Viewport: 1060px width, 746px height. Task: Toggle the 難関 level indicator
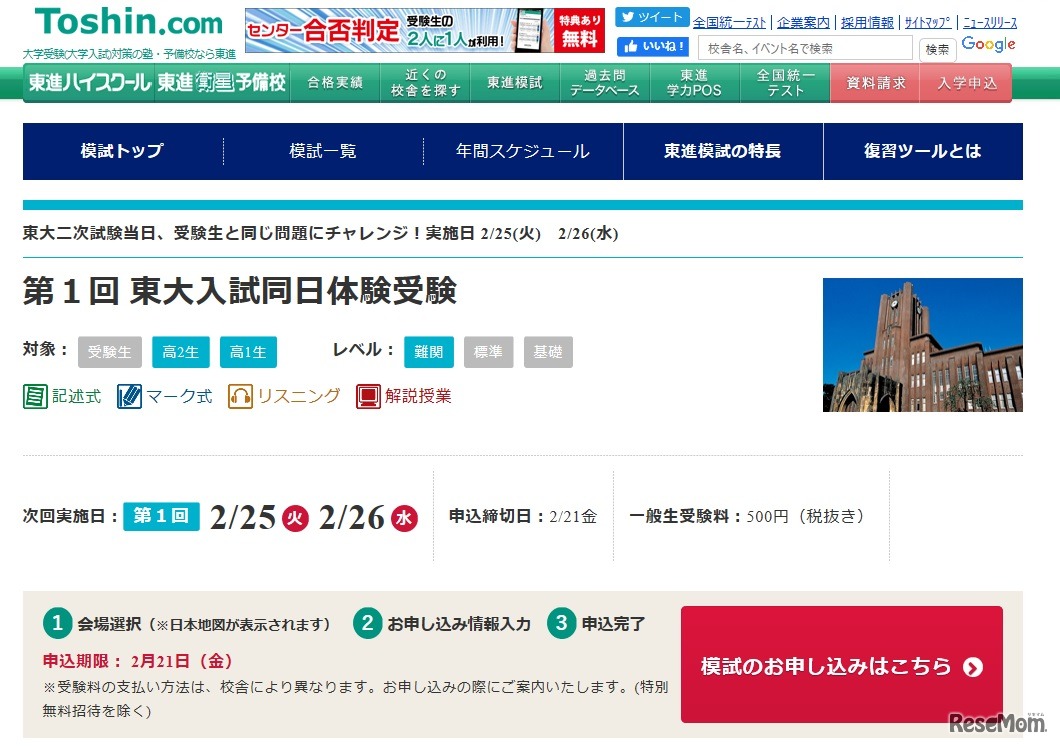pos(428,351)
